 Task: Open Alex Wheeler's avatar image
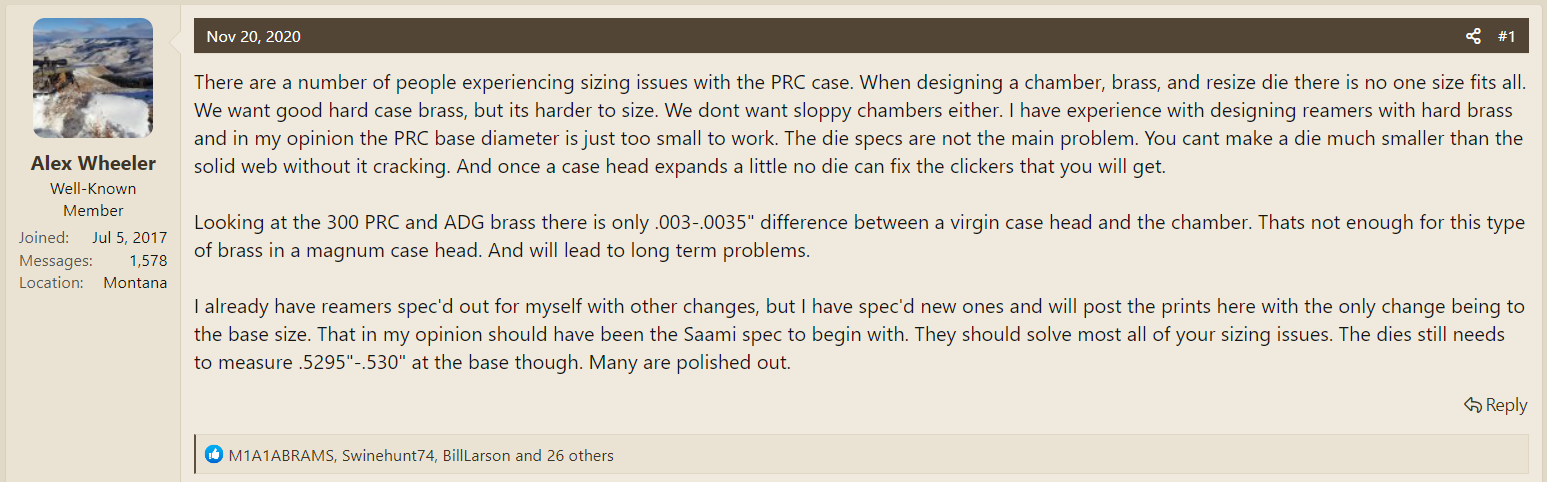[x=93, y=78]
